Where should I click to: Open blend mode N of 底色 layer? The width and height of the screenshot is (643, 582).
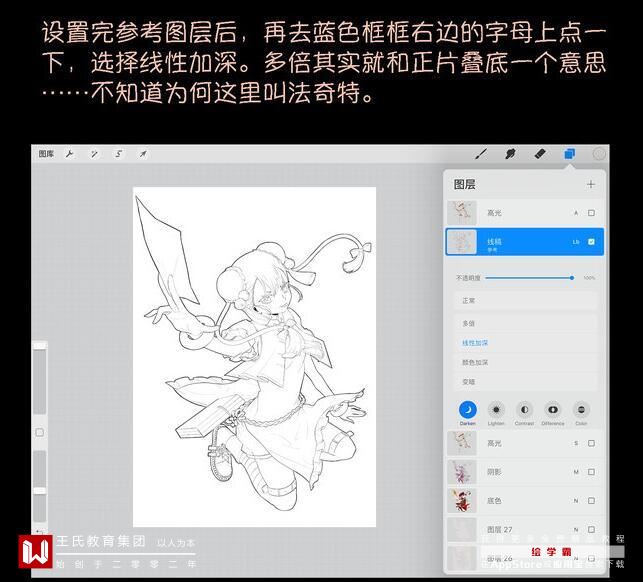point(576,501)
